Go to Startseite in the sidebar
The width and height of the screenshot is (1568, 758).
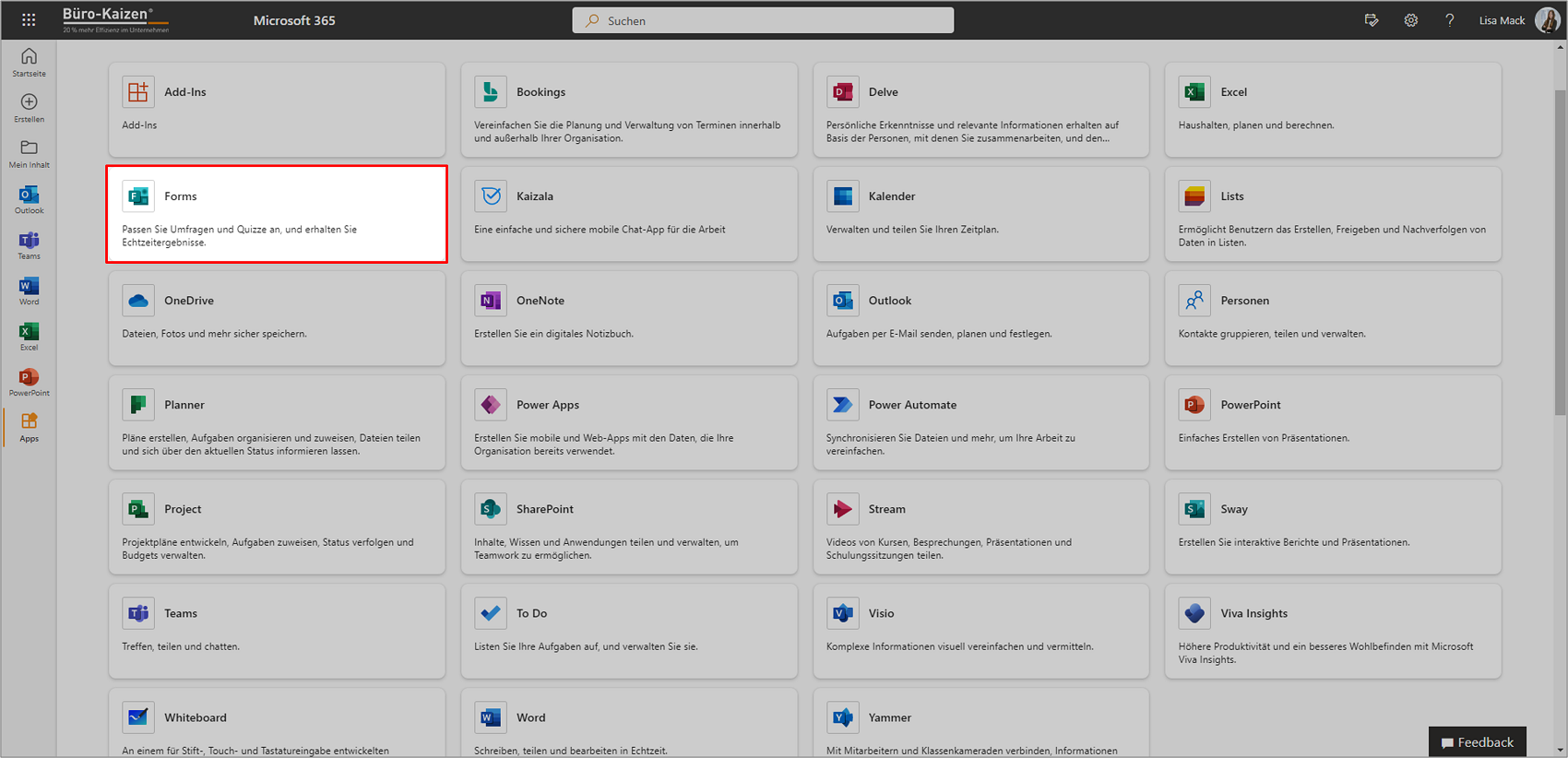coord(29,63)
